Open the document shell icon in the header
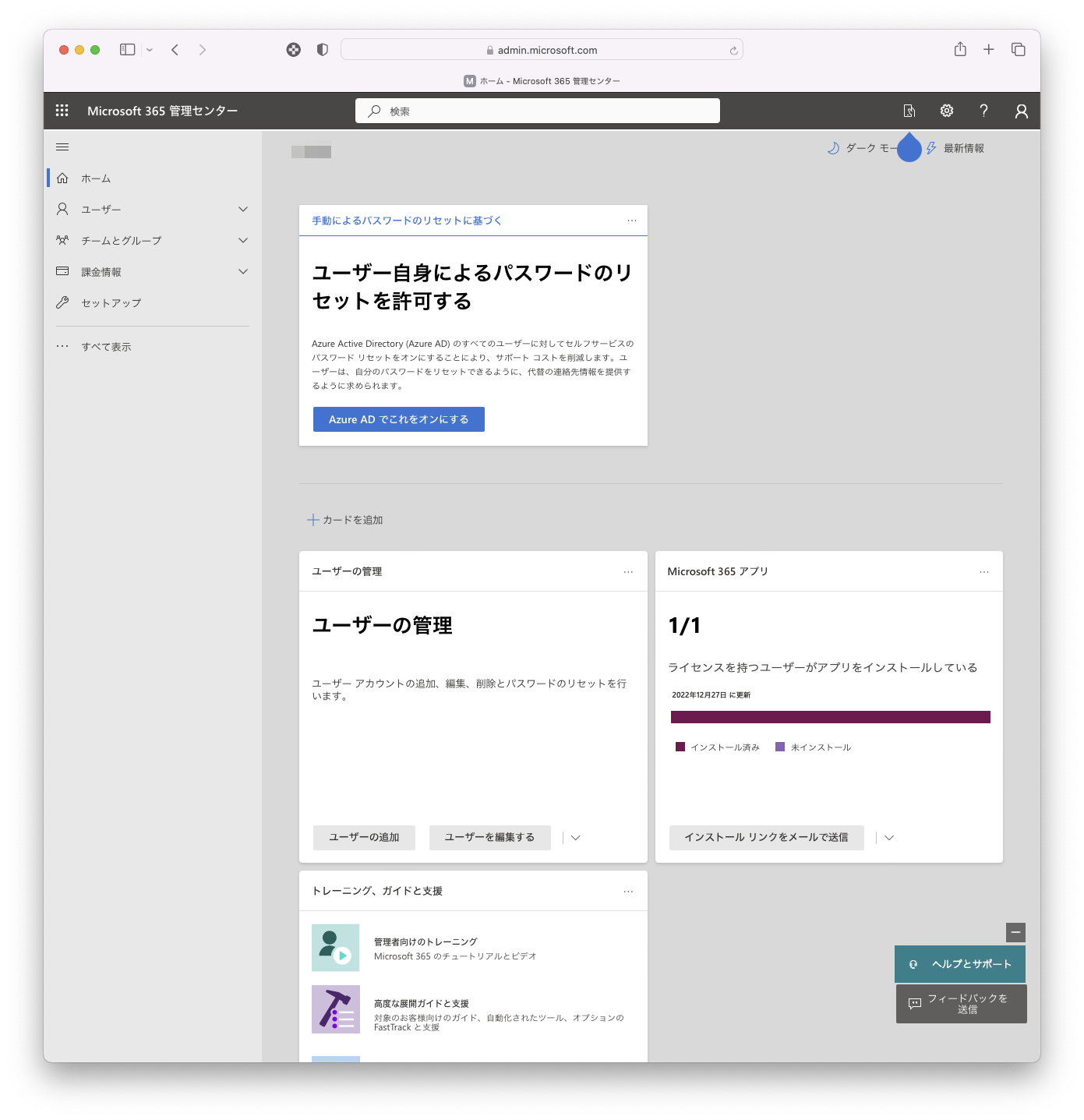This screenshot has width=1084, height=1120. coord(909,111)
